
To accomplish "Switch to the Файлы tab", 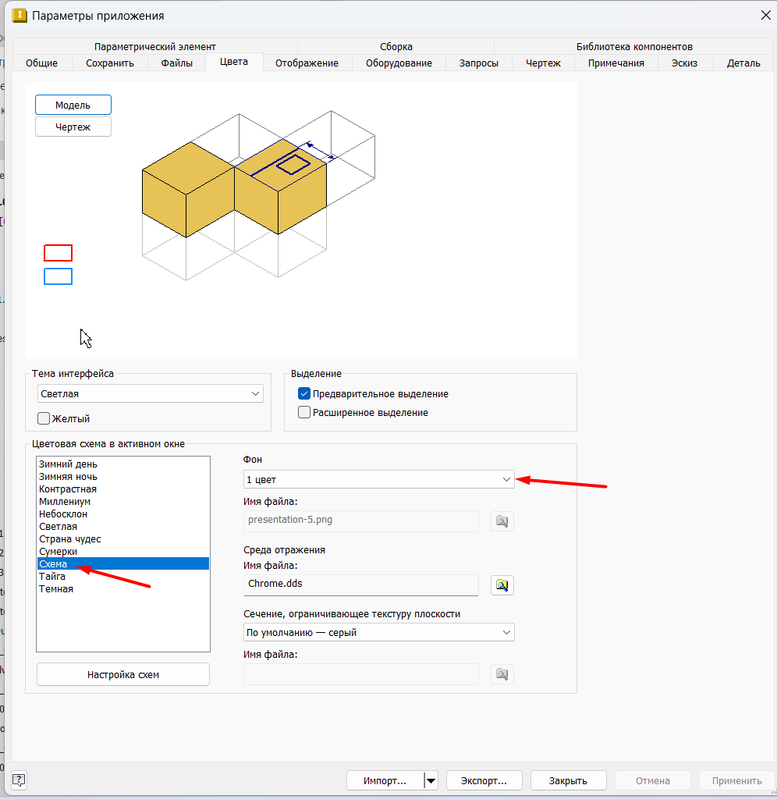I will tap(177, 63).
